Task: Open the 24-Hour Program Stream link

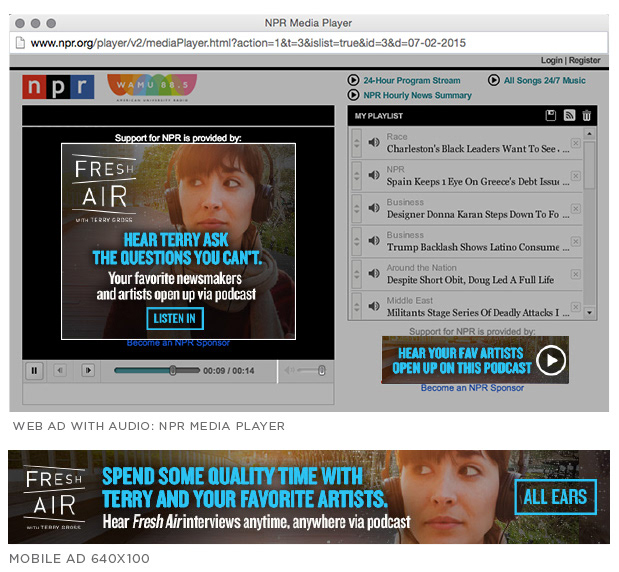Action: click(412, 80)
